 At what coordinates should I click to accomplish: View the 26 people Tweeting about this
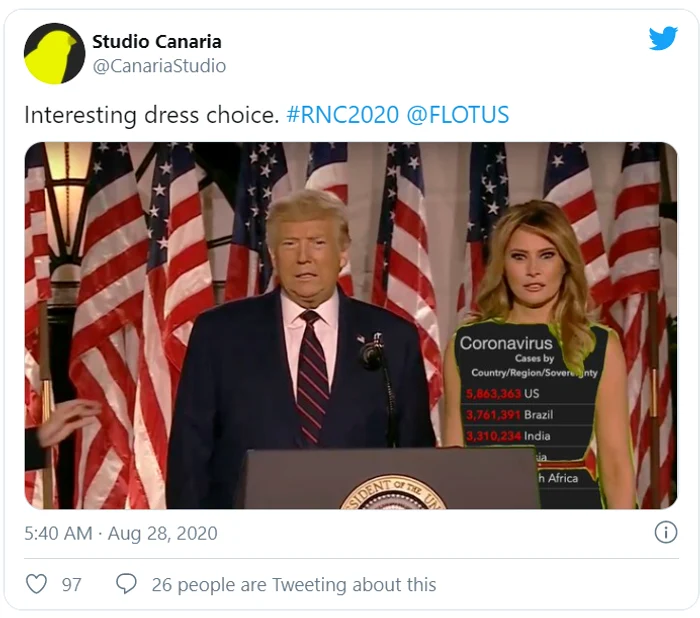point(293,585)
